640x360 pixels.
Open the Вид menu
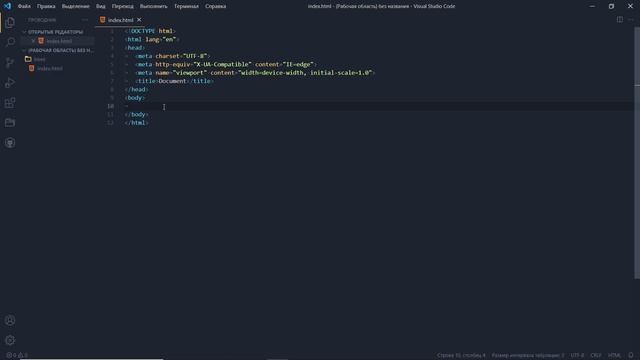point(100,6)
